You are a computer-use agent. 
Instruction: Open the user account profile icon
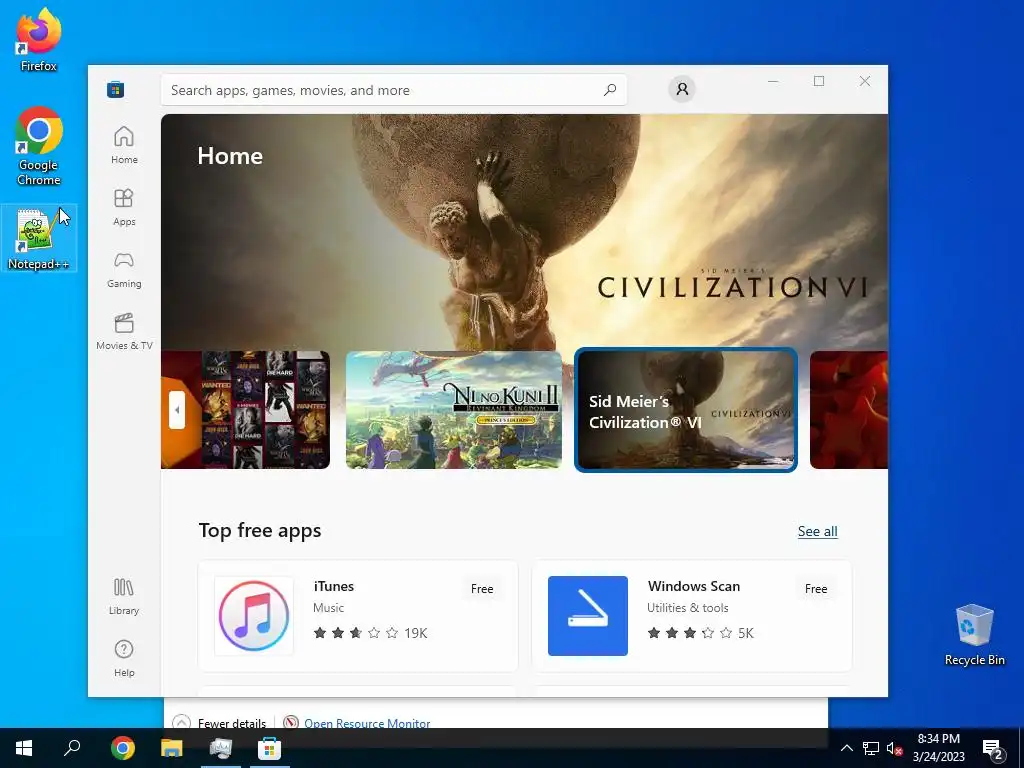[682, 89]
